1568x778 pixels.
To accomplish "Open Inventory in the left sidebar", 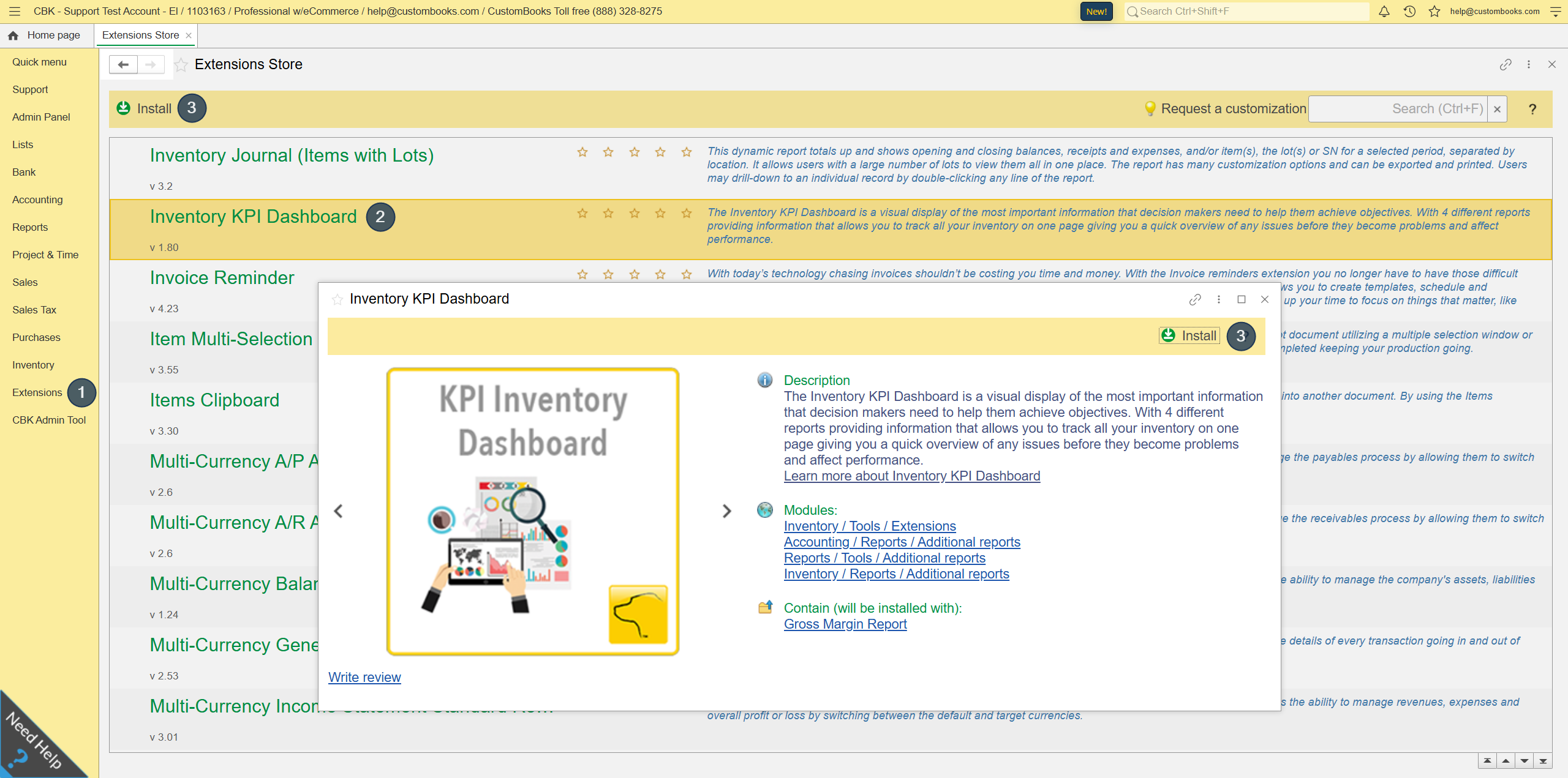I will click(33, 365).
